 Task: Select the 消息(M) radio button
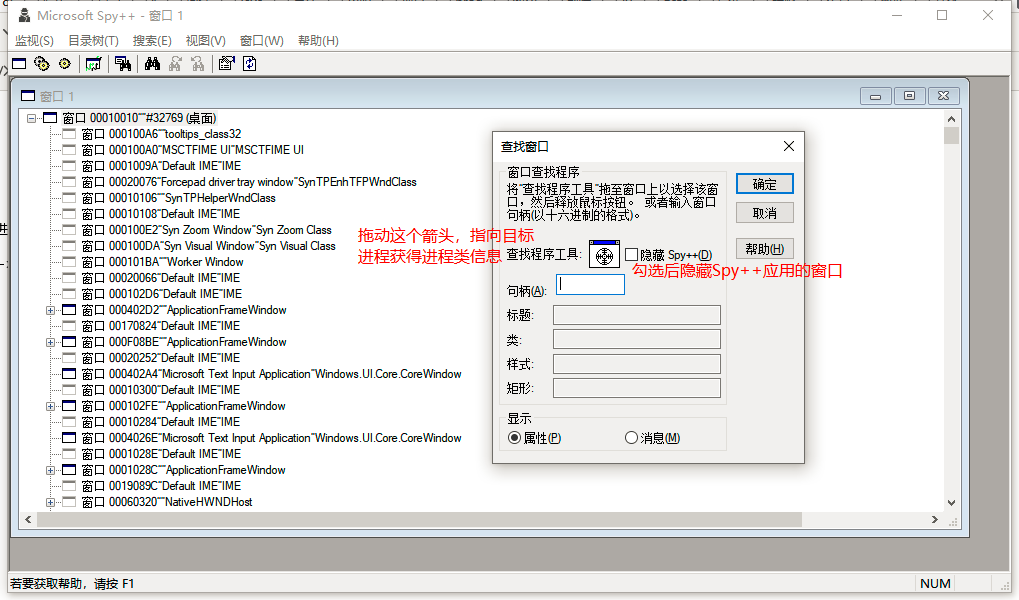point(631,437)
